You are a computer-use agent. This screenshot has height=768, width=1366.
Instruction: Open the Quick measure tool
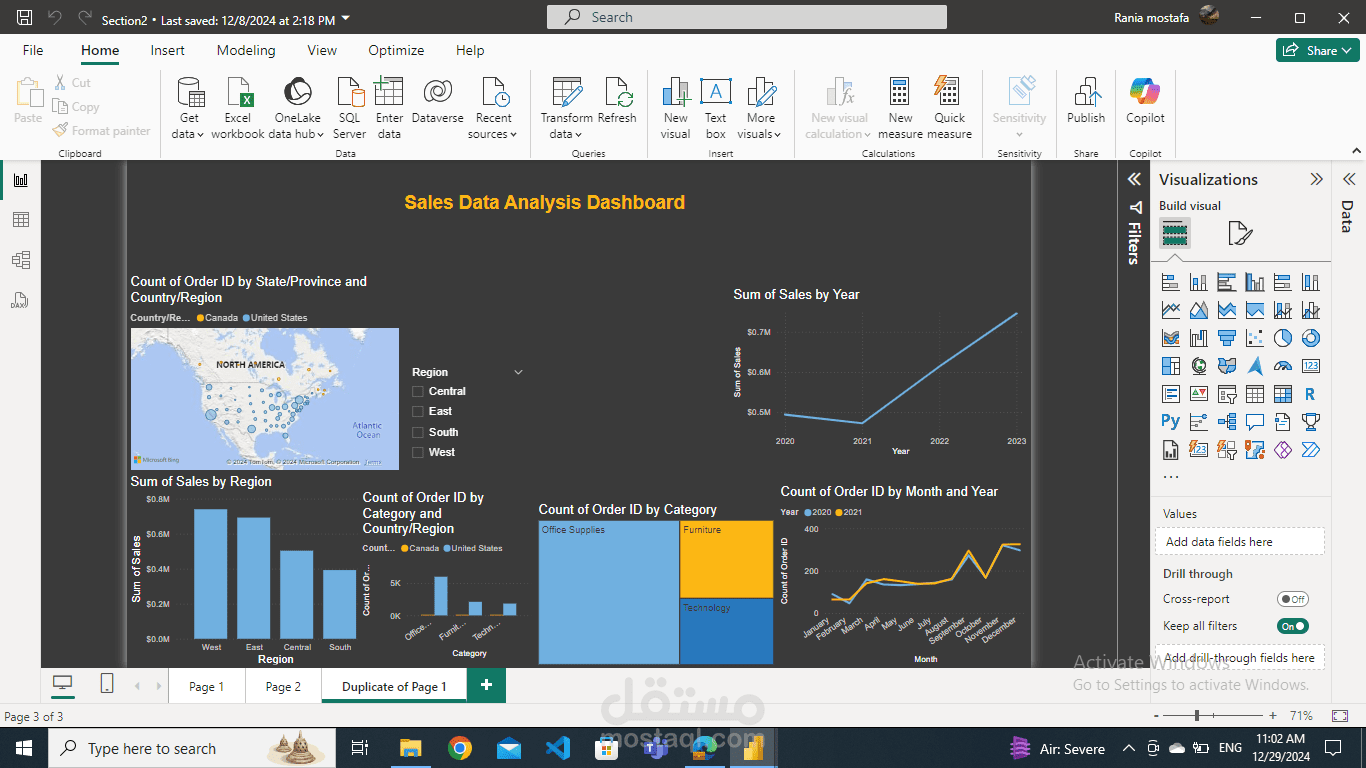(949, 108)
